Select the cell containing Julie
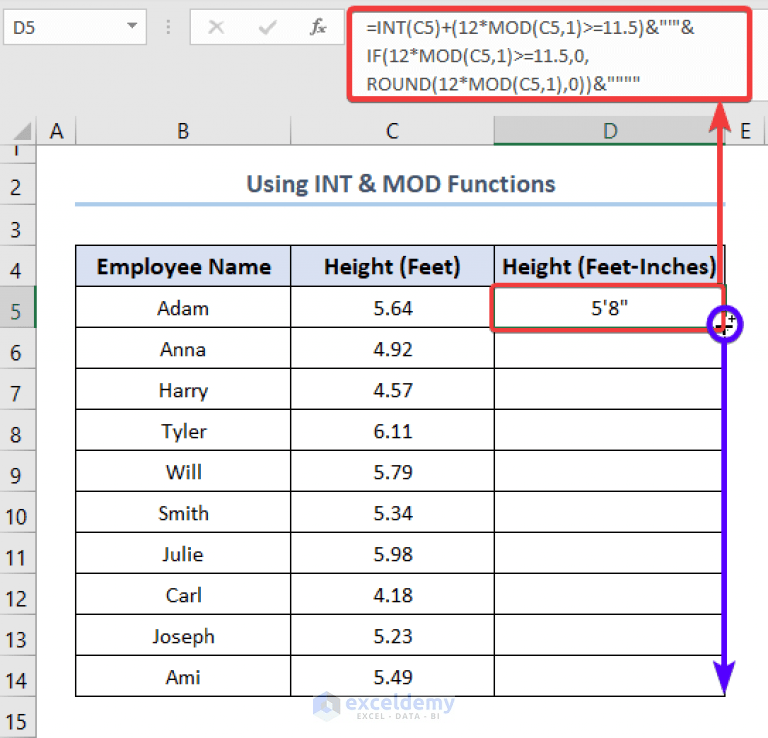This screenshot has width=768, height=738. pos(183,554)
